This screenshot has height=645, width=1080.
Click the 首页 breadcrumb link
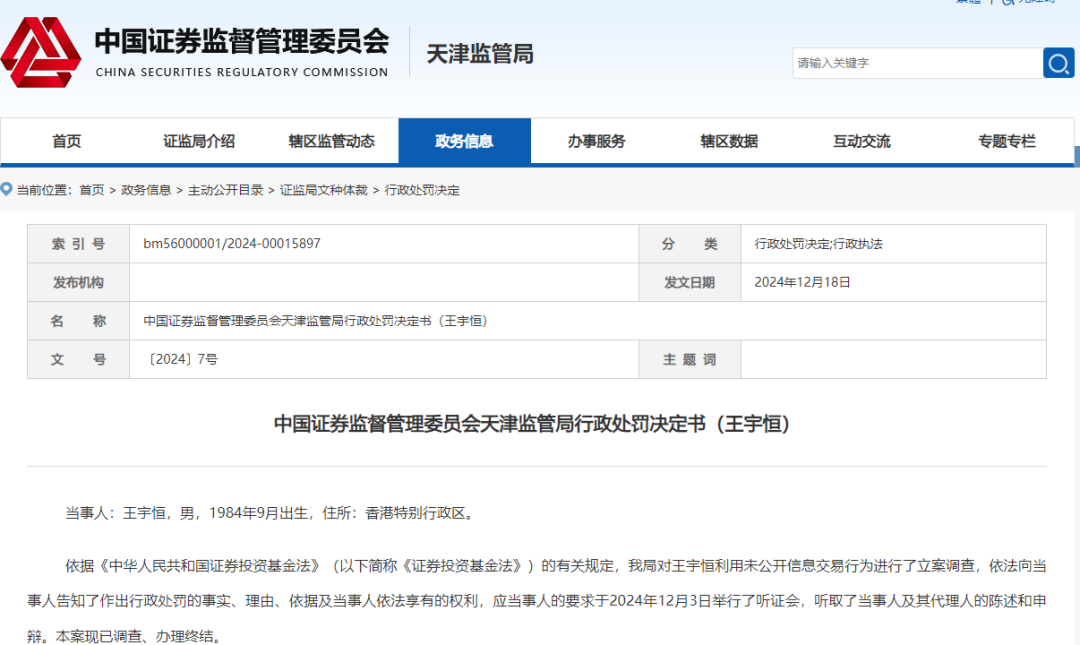[x=90, y=189]
